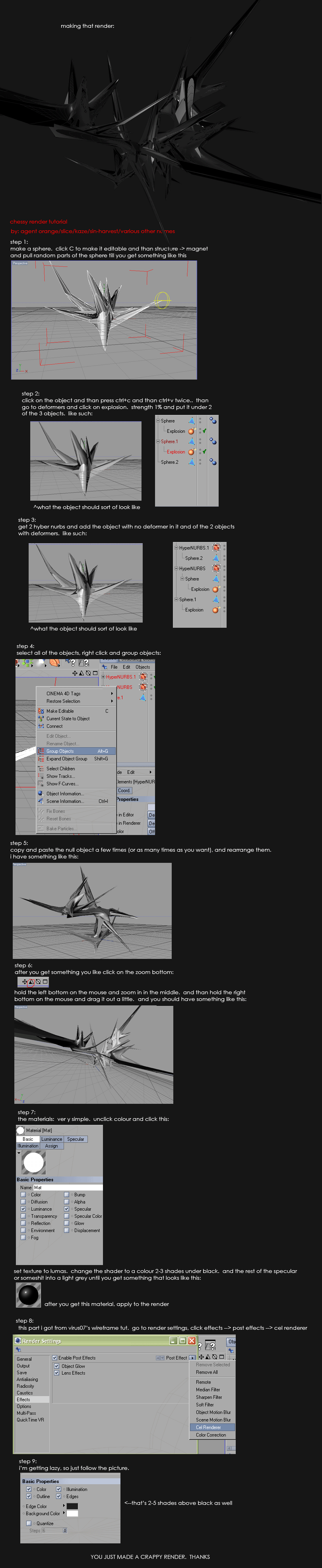Enable the Diffusion material channel checkbox

(23, 1202)
